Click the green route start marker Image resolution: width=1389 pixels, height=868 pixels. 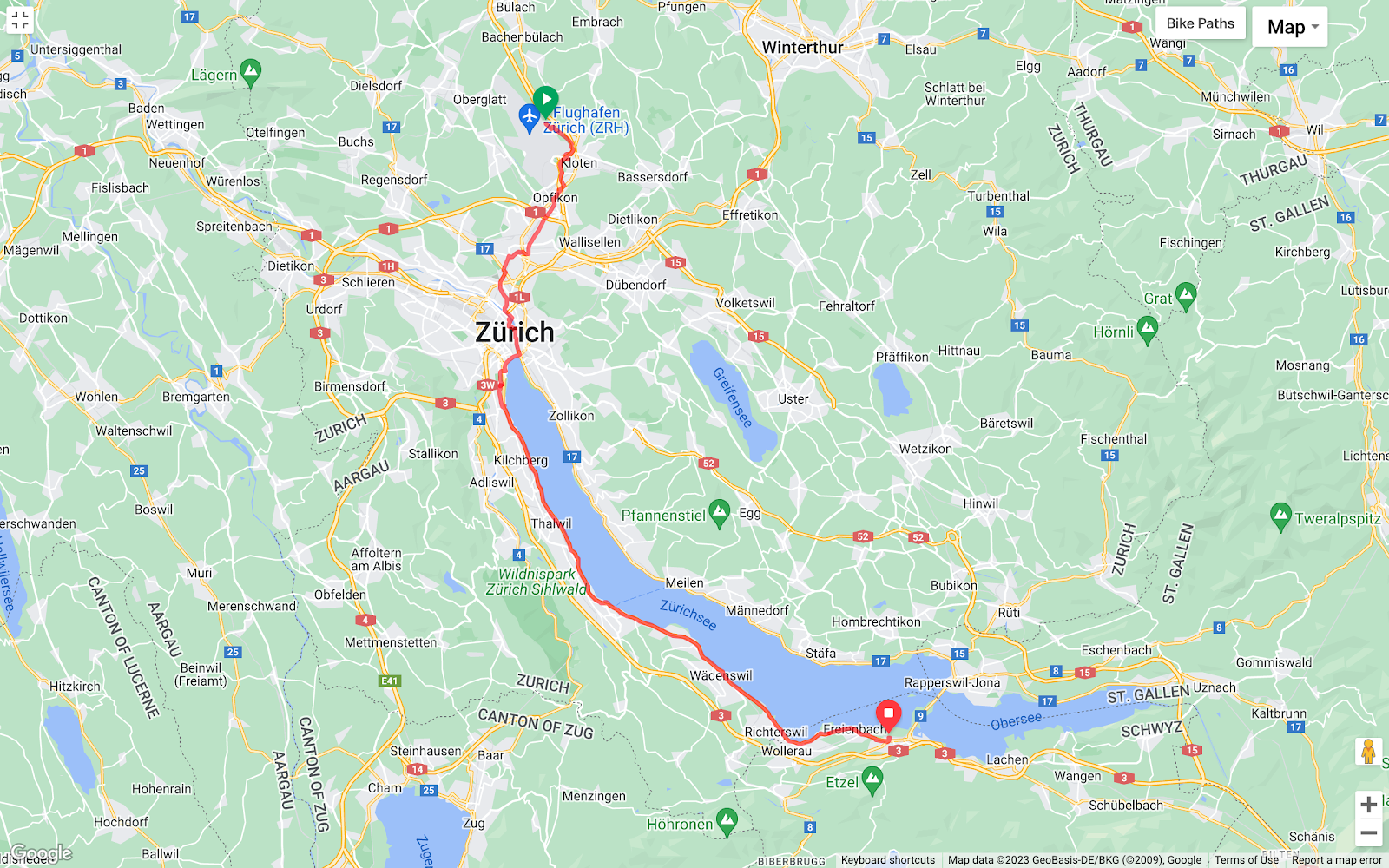click(x=545, y=102)
